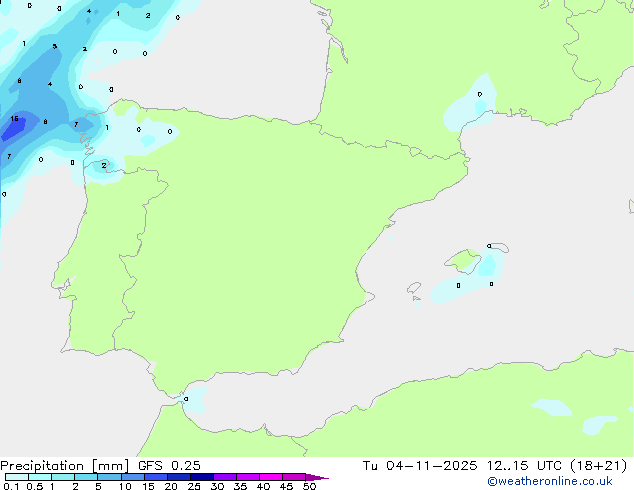This screenshot has width=634, height=490.
Task: Click the legend label "45"
Action: point(286,486)
